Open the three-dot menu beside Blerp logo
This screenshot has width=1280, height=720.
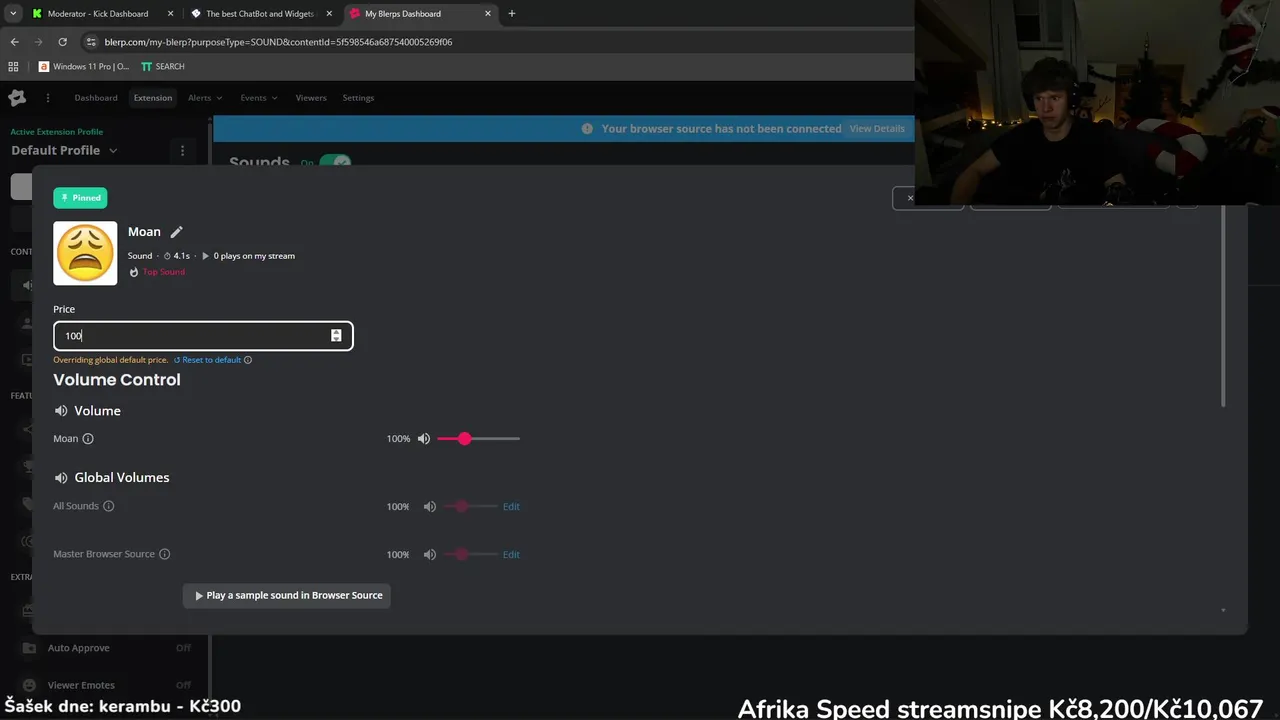47,98
